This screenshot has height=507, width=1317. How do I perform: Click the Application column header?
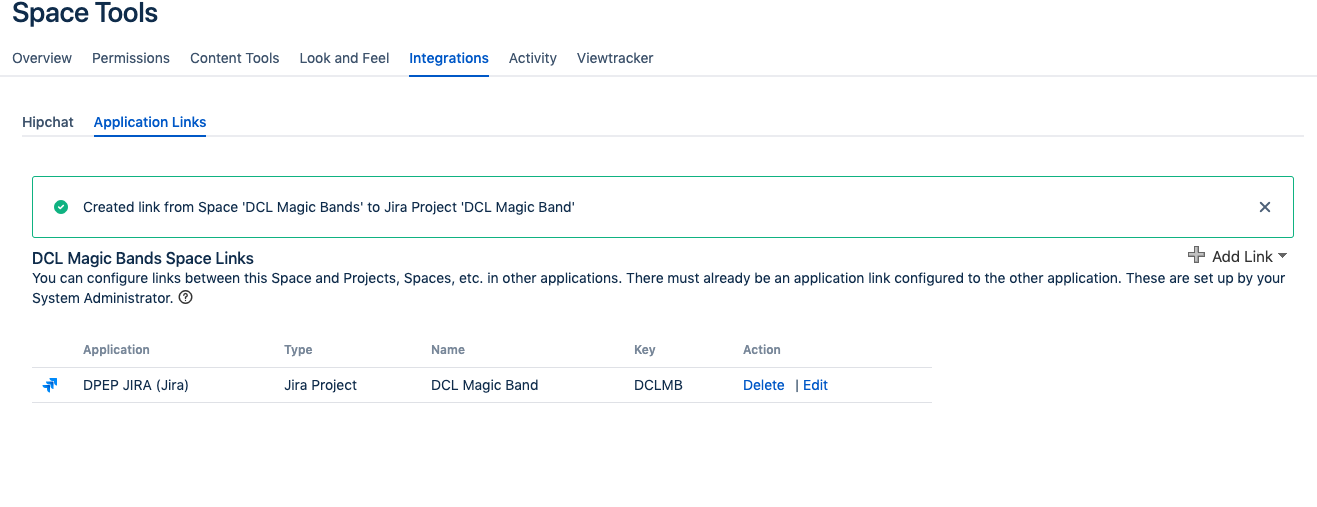point(116,350)
